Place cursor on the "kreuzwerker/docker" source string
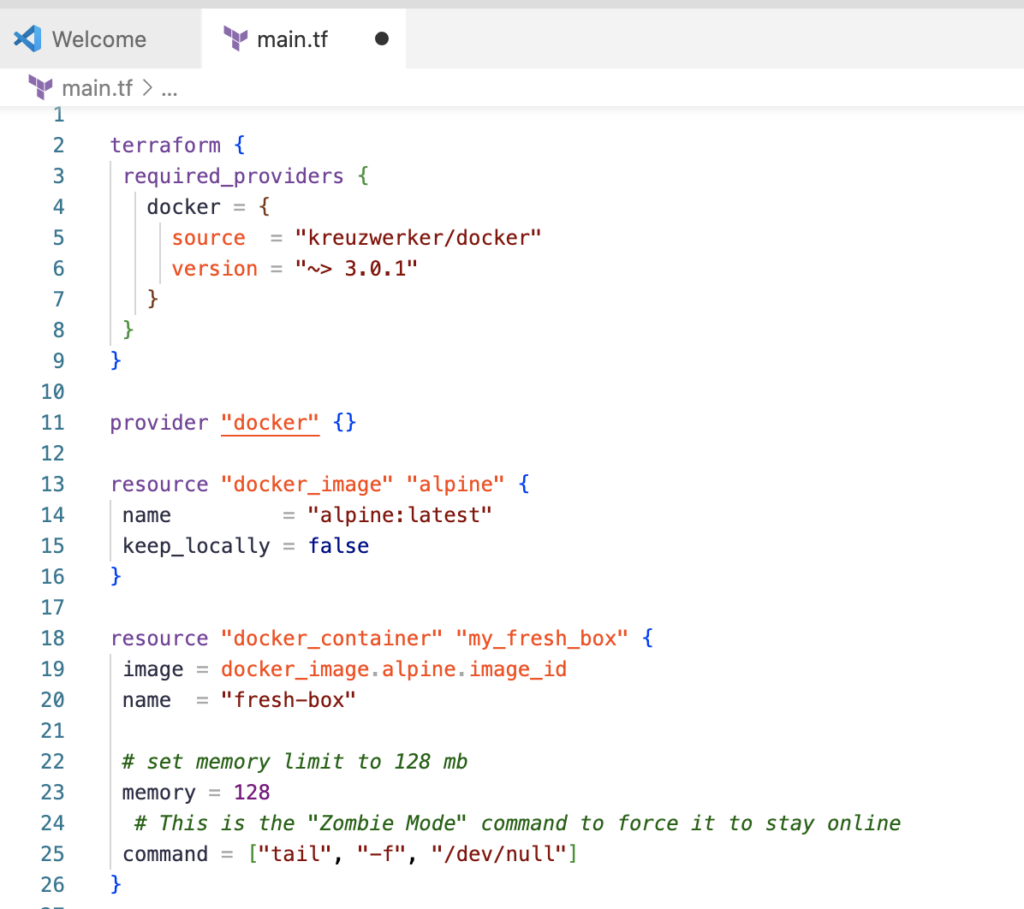 pyautogui.click(x=417, y=238)
